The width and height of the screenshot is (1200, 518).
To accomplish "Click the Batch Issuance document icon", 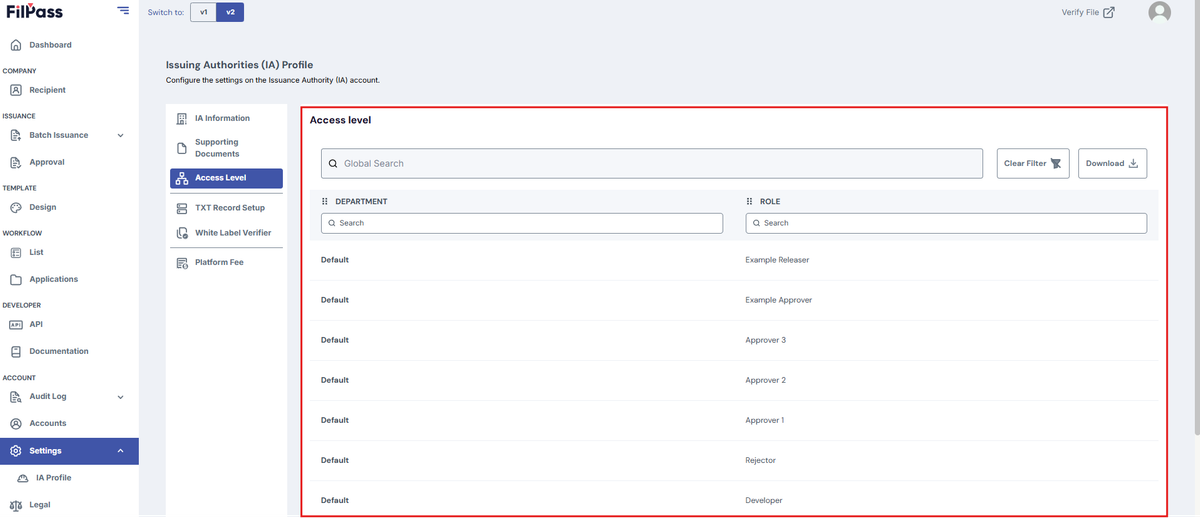I will (x=16, y=135).
